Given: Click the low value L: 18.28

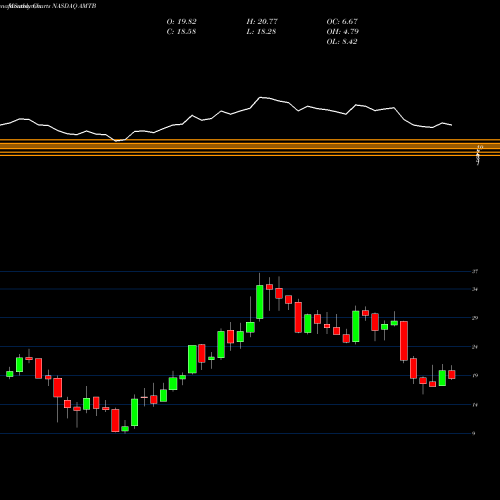Looking at the screenshot, I should coord(261,32).
